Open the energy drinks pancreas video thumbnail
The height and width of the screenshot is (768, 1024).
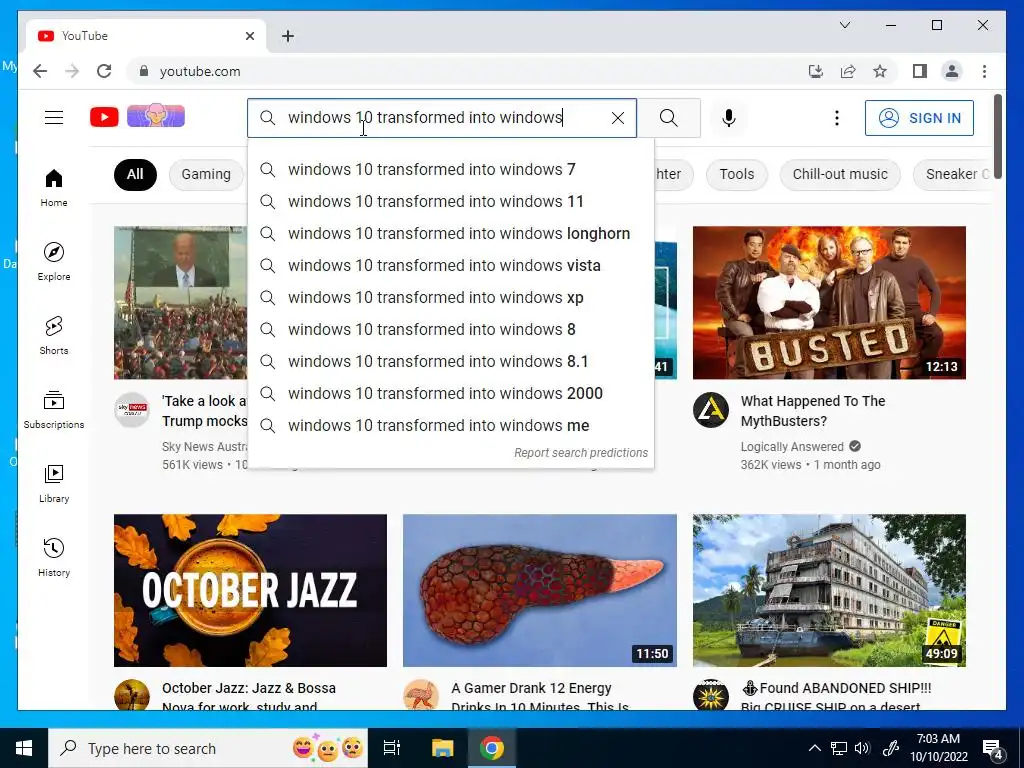[x=539, y=590]
